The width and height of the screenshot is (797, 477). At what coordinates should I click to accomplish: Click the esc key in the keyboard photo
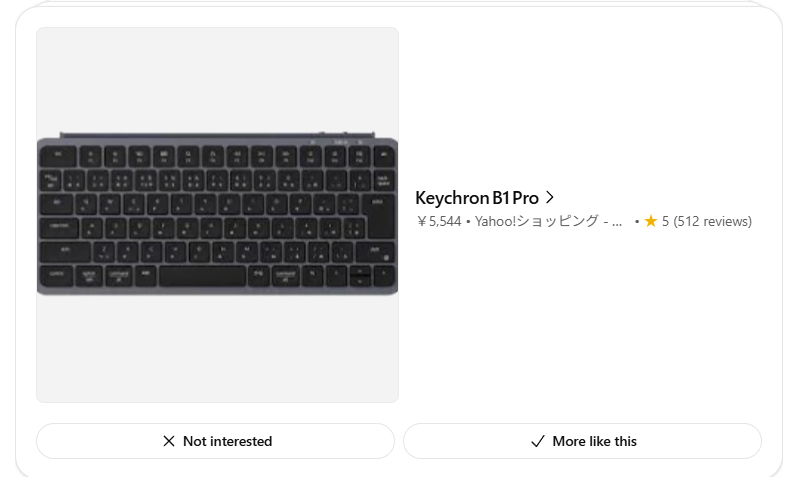(x=58, y=156)
